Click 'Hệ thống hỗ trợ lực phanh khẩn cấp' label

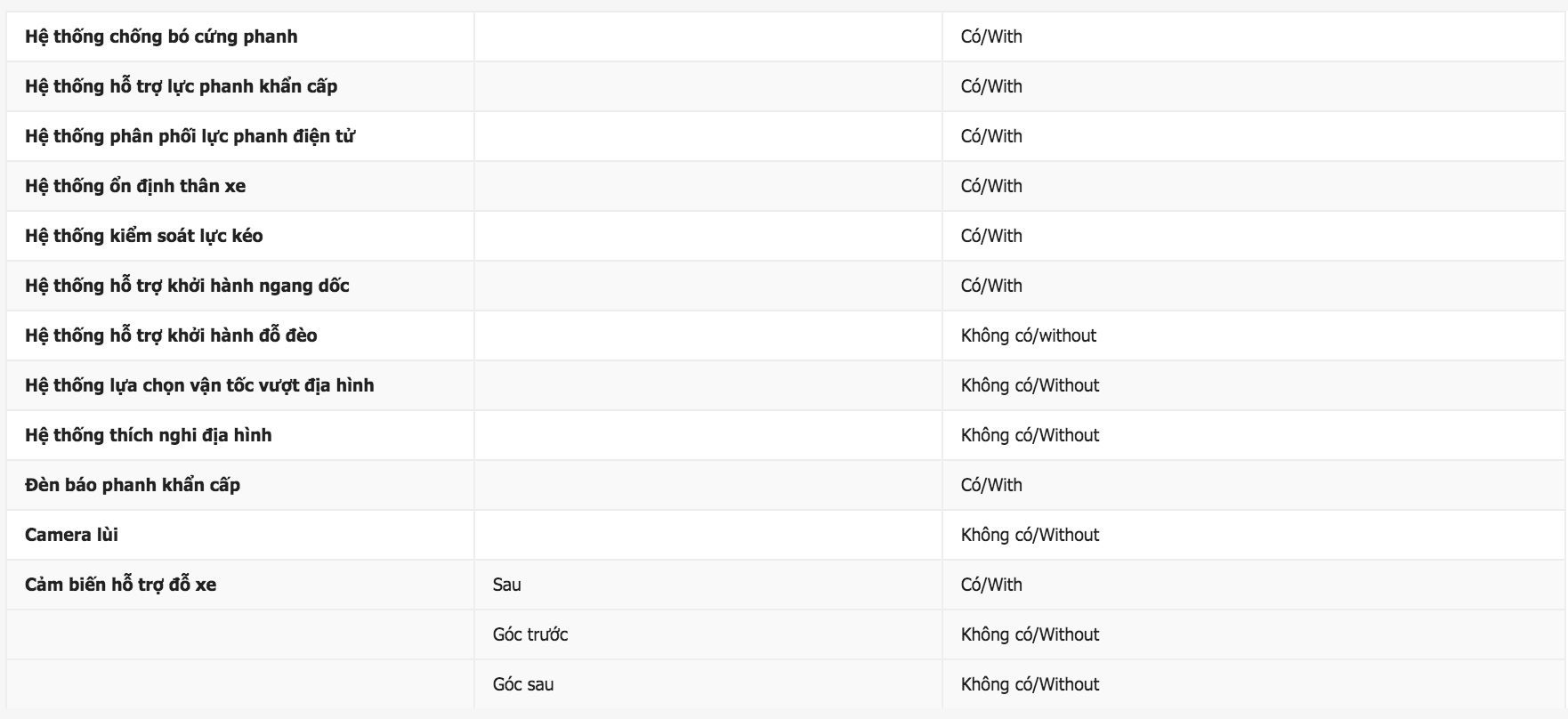coord(182,86)
